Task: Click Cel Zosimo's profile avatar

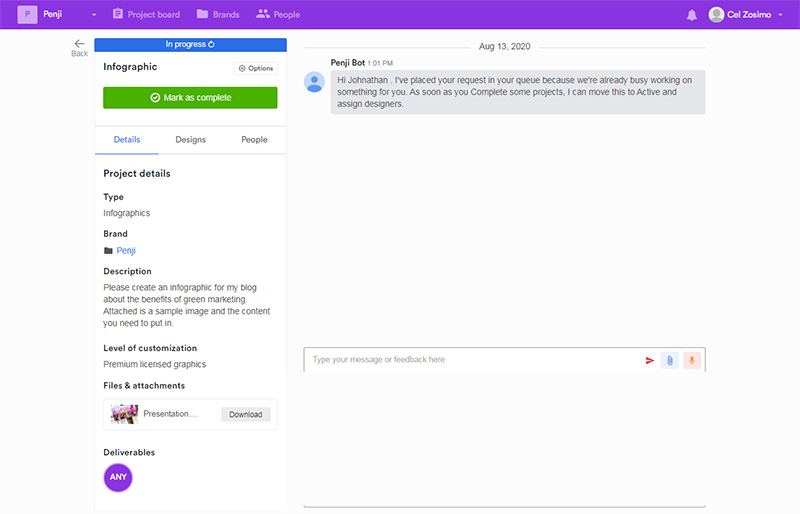Action: pos(716,15)
